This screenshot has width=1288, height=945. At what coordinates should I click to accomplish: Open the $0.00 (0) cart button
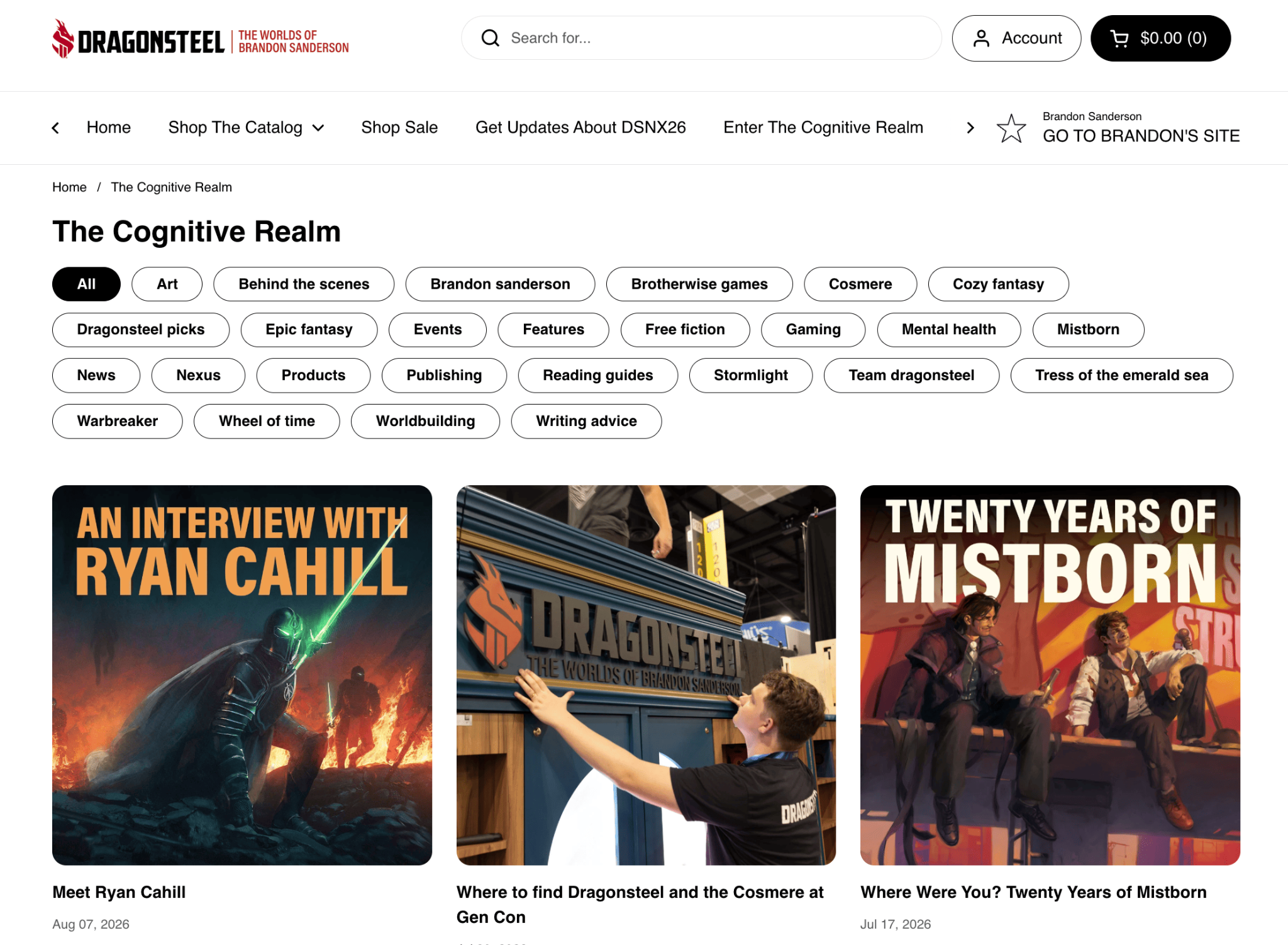click(1160, 38)
